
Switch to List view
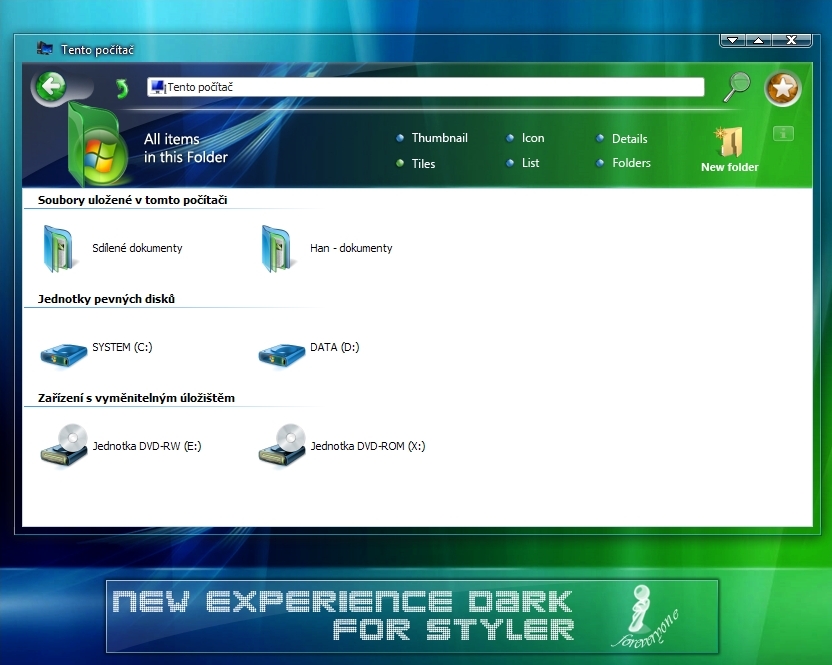pos(523,163)
